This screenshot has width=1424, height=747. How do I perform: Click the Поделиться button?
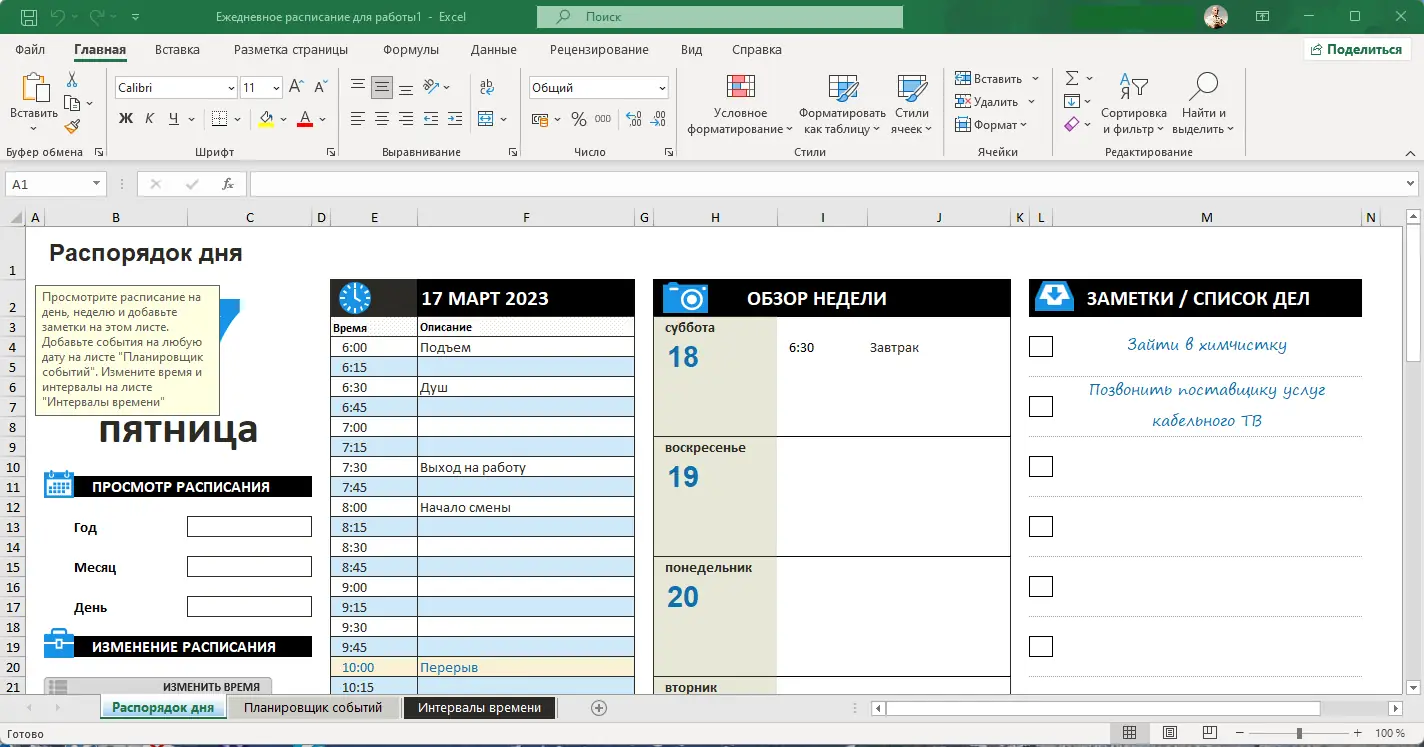click(x=1356, y=49)
